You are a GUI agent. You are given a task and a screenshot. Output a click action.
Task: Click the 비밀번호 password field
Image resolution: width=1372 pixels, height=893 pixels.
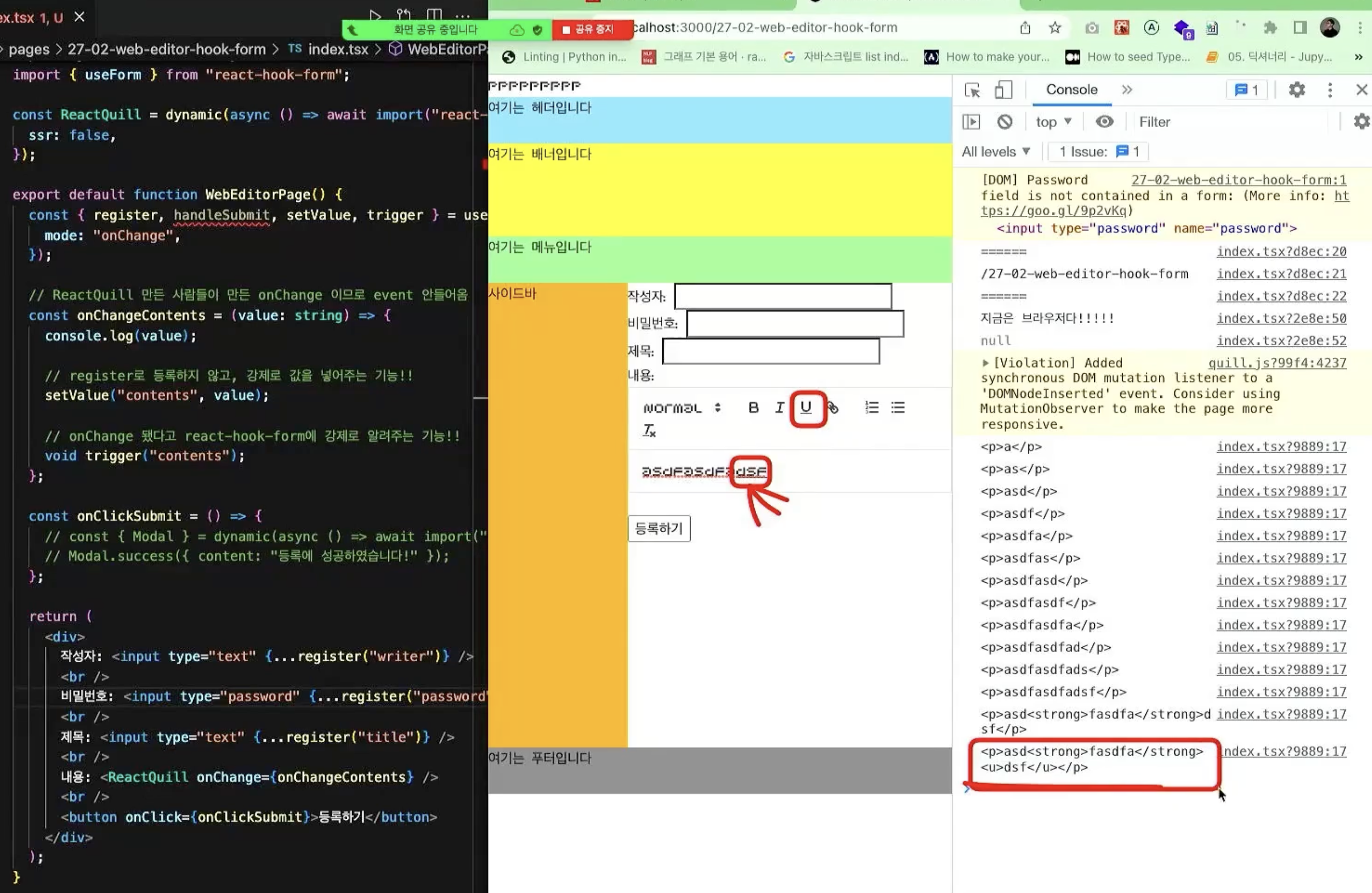click(795, 324)
